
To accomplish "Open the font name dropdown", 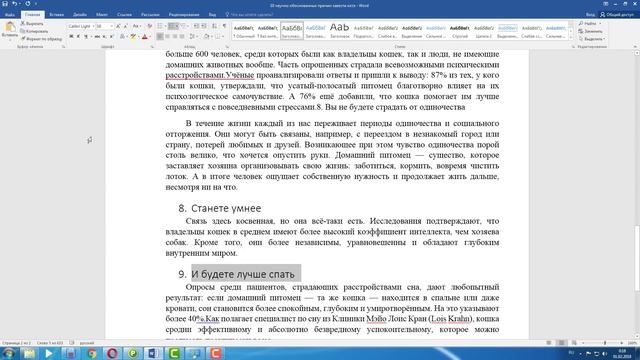I will (93, 26).
